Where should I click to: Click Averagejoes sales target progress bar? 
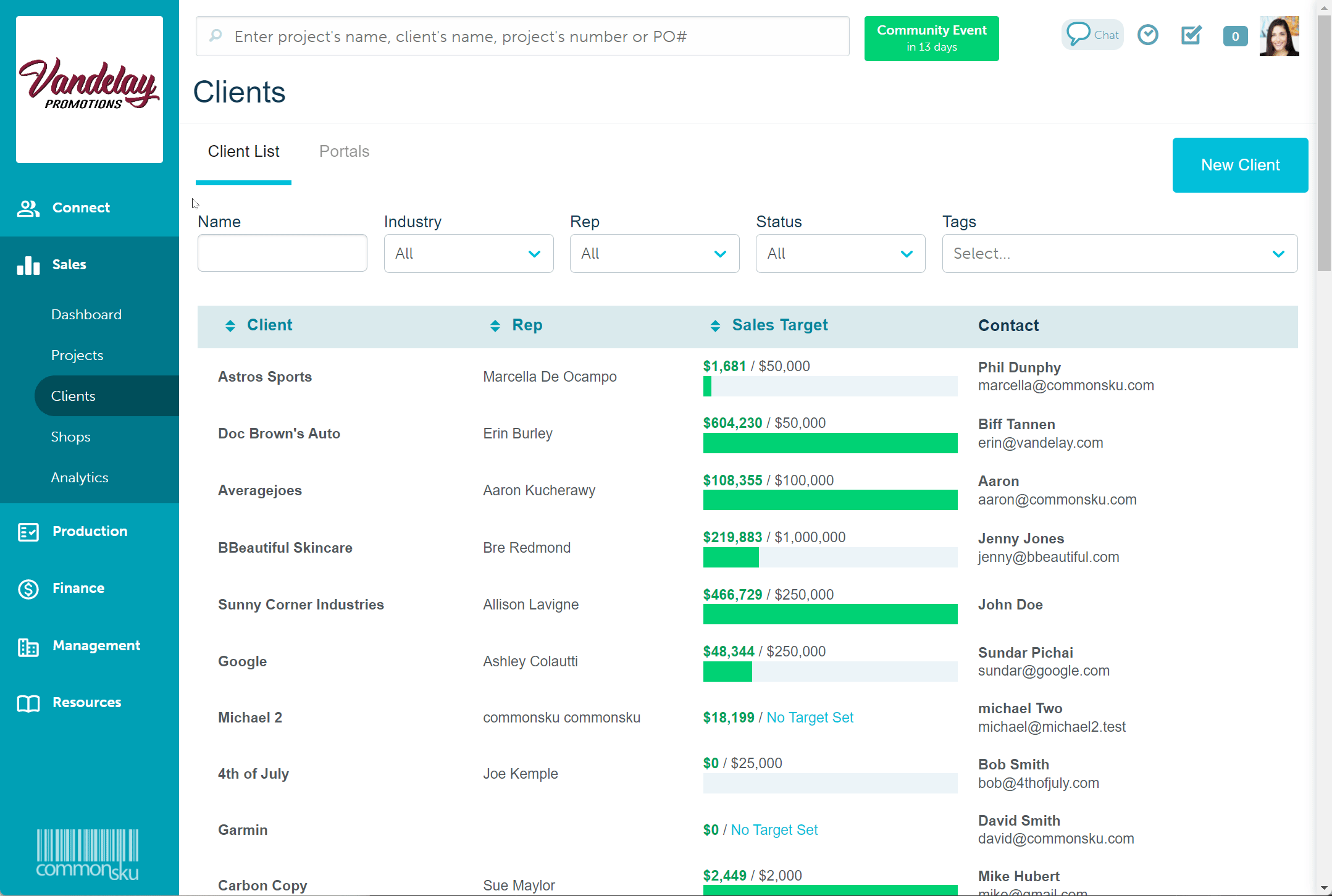(x=829, y=500)
